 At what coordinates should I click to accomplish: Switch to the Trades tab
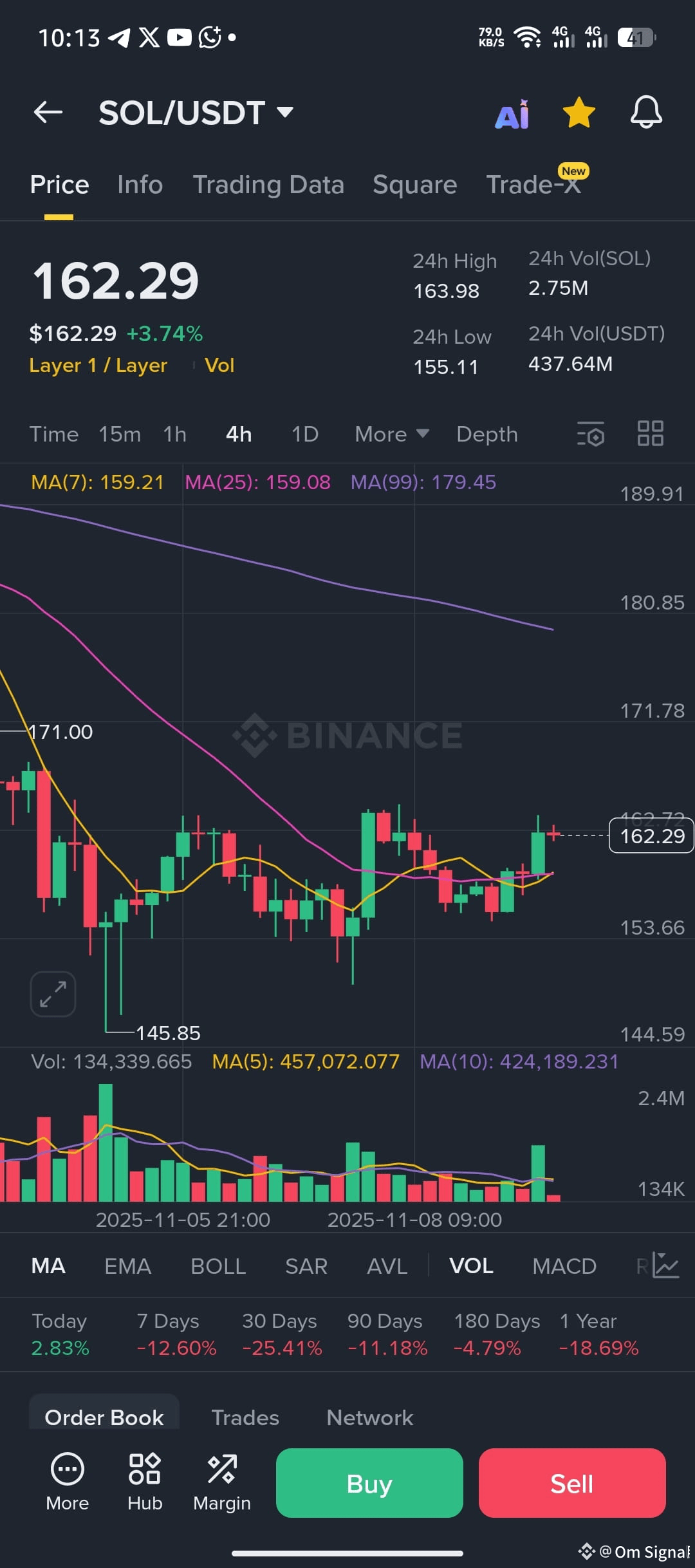click(245, 1417)
